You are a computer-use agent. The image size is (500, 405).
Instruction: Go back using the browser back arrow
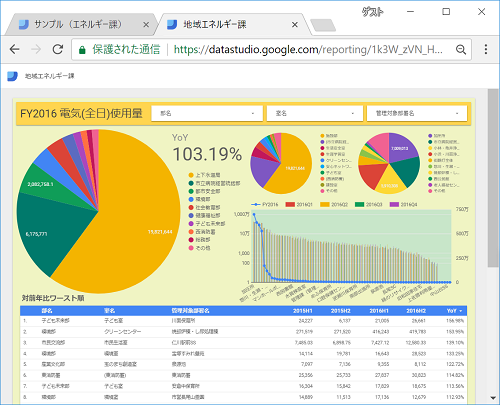tap(15, 49)
